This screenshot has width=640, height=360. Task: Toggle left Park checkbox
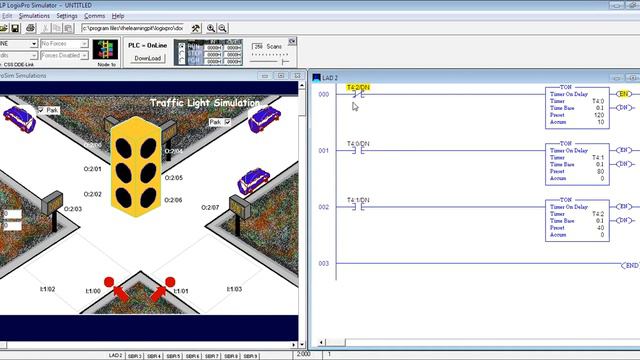click(41, 110)
